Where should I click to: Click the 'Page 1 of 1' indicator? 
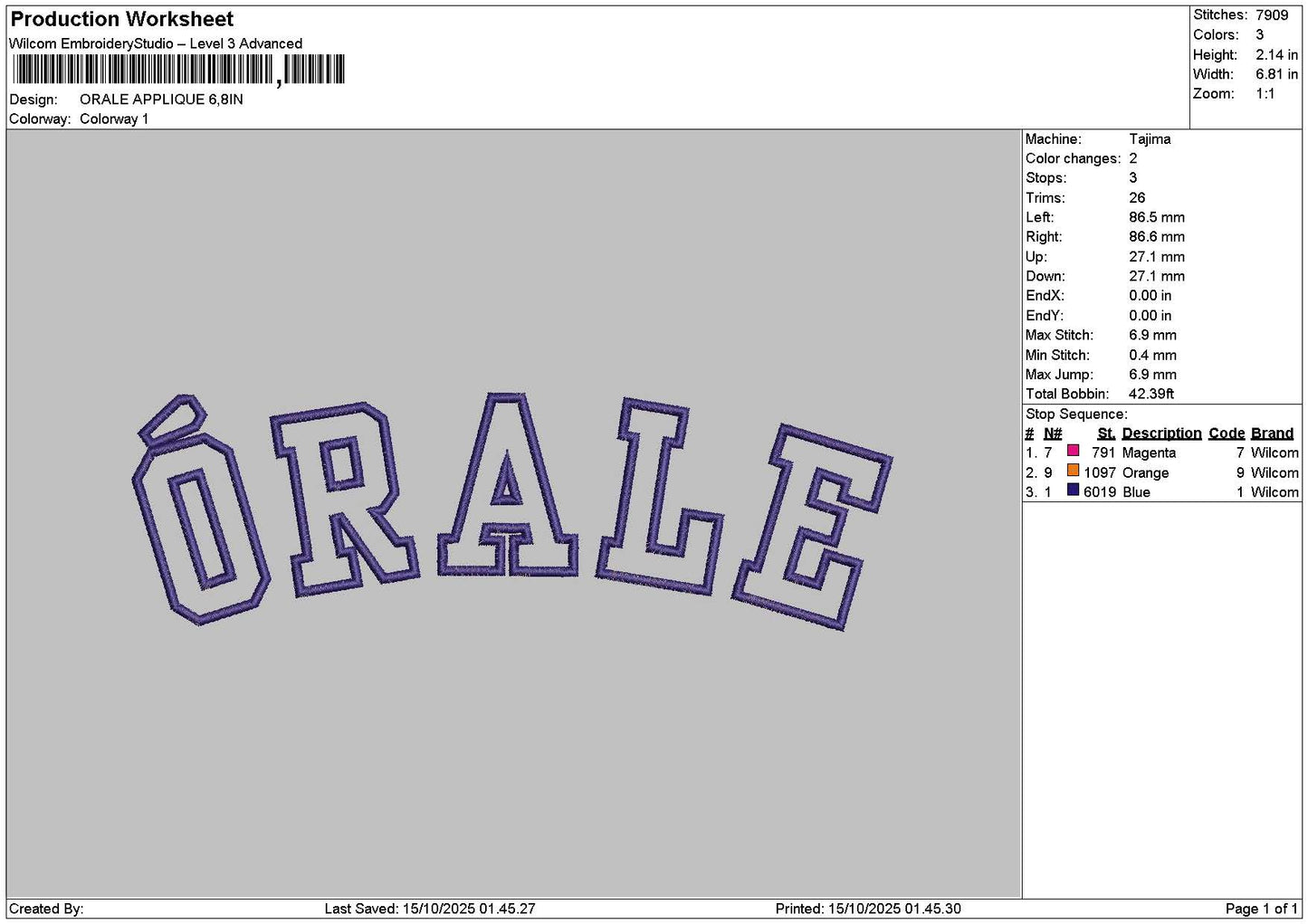click(1261, 909)
